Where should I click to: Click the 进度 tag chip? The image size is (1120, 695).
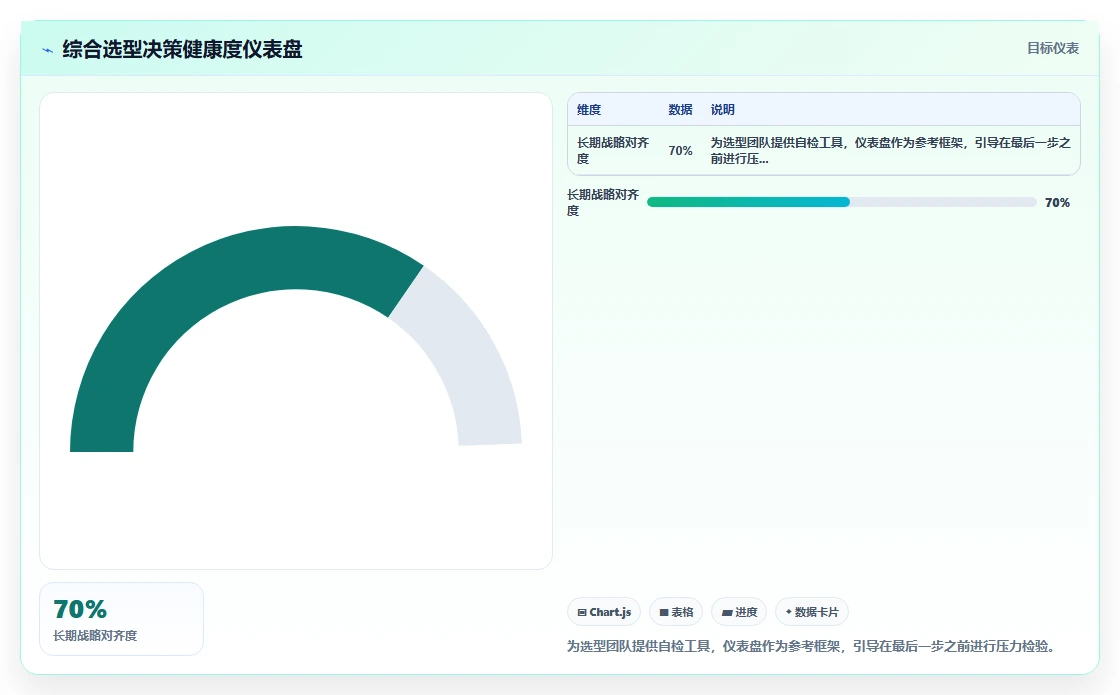tap(739, 612)
